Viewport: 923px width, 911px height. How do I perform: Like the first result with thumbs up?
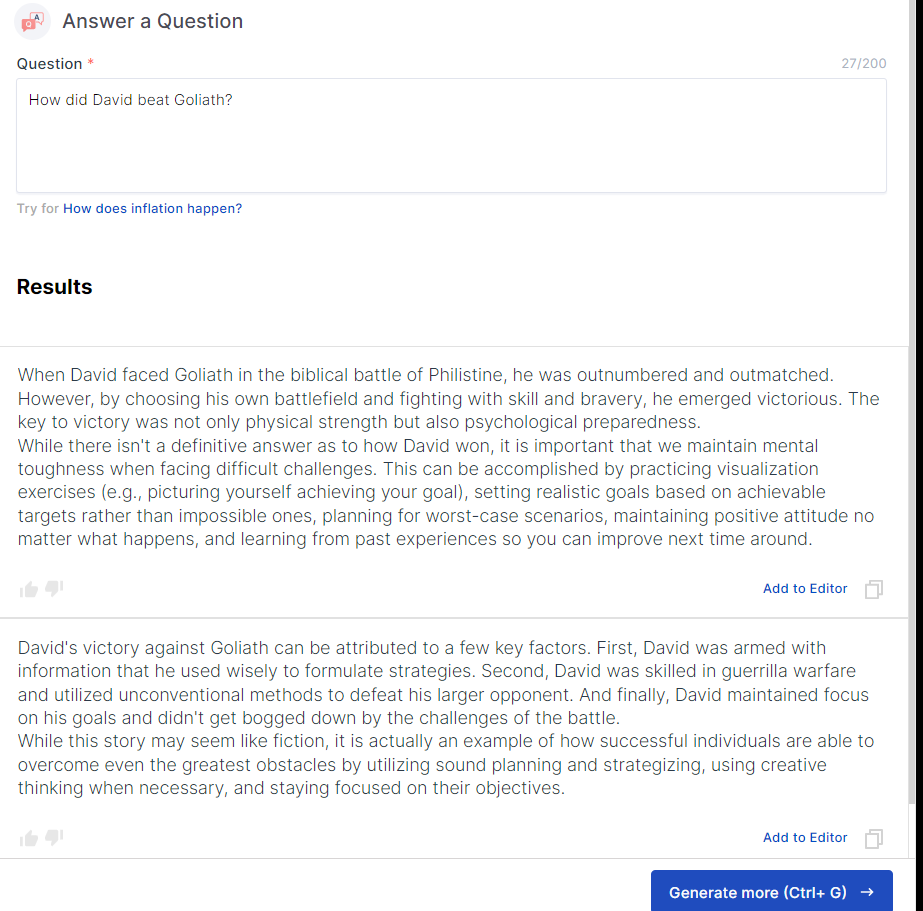pyautogui.click(x=28, y=589)
